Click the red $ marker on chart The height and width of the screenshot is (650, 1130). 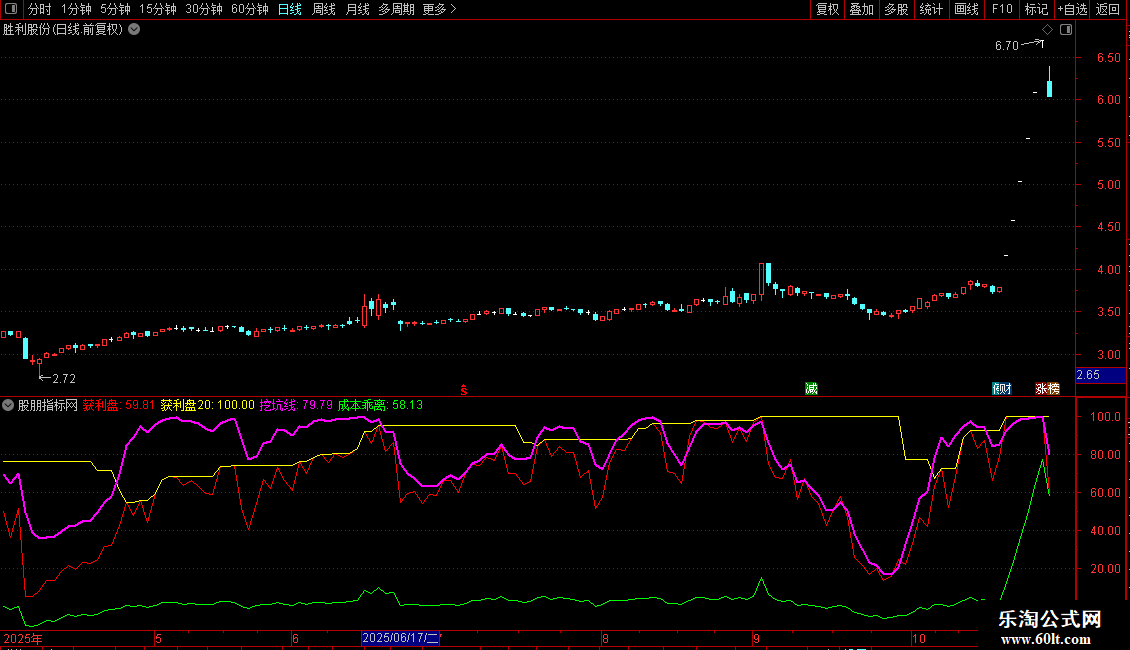(463, 388)
